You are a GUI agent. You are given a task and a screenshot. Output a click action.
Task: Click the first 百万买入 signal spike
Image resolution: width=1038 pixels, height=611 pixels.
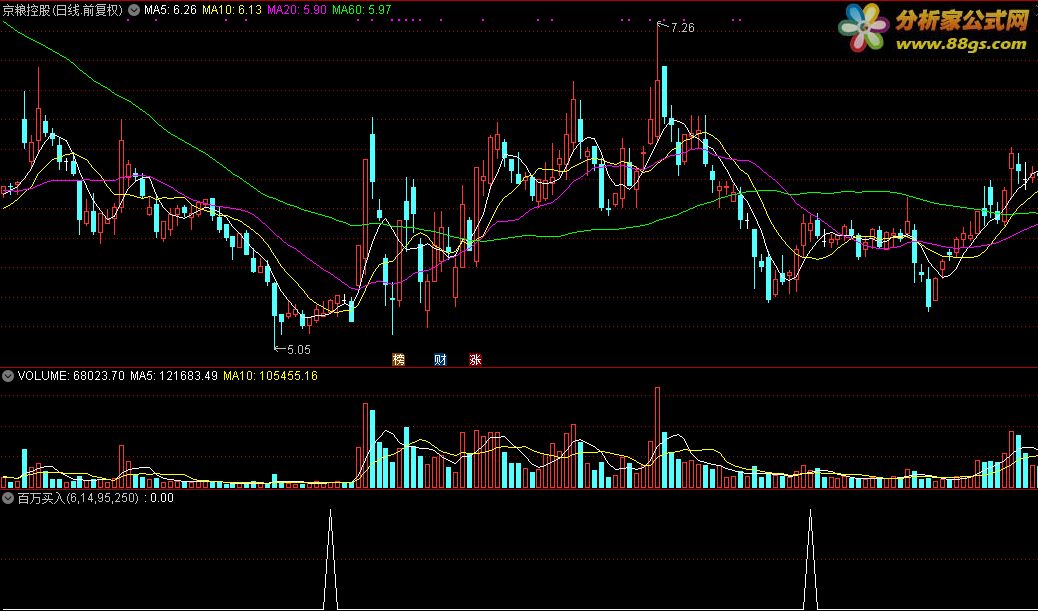tap(330, 559)
